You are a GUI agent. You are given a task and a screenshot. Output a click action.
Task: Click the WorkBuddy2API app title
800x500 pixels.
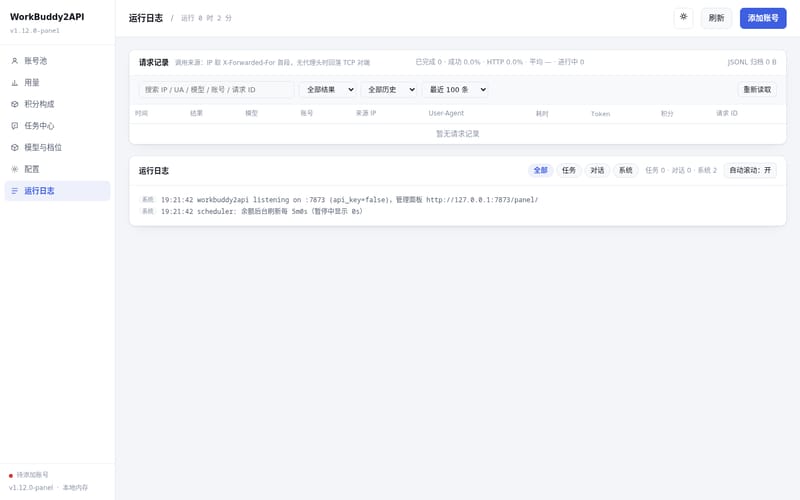pos(47,17)
